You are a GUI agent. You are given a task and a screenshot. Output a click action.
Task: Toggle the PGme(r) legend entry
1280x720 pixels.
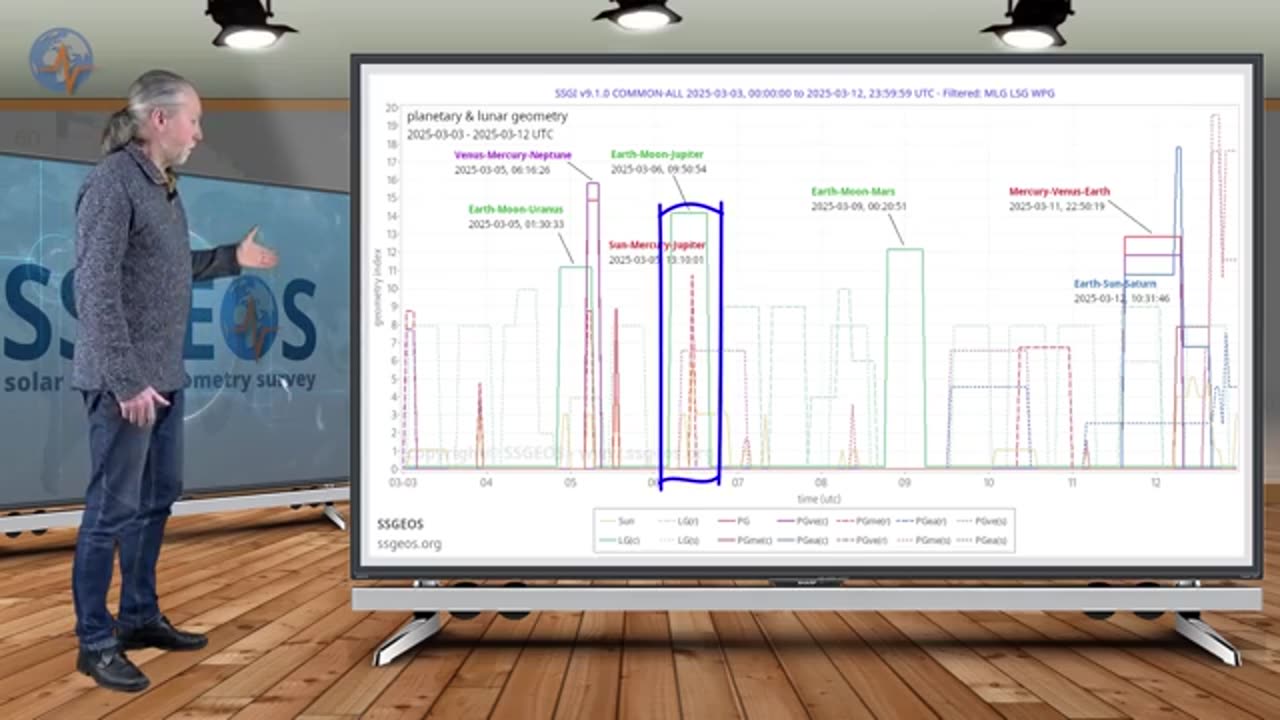tap(862, 521)
